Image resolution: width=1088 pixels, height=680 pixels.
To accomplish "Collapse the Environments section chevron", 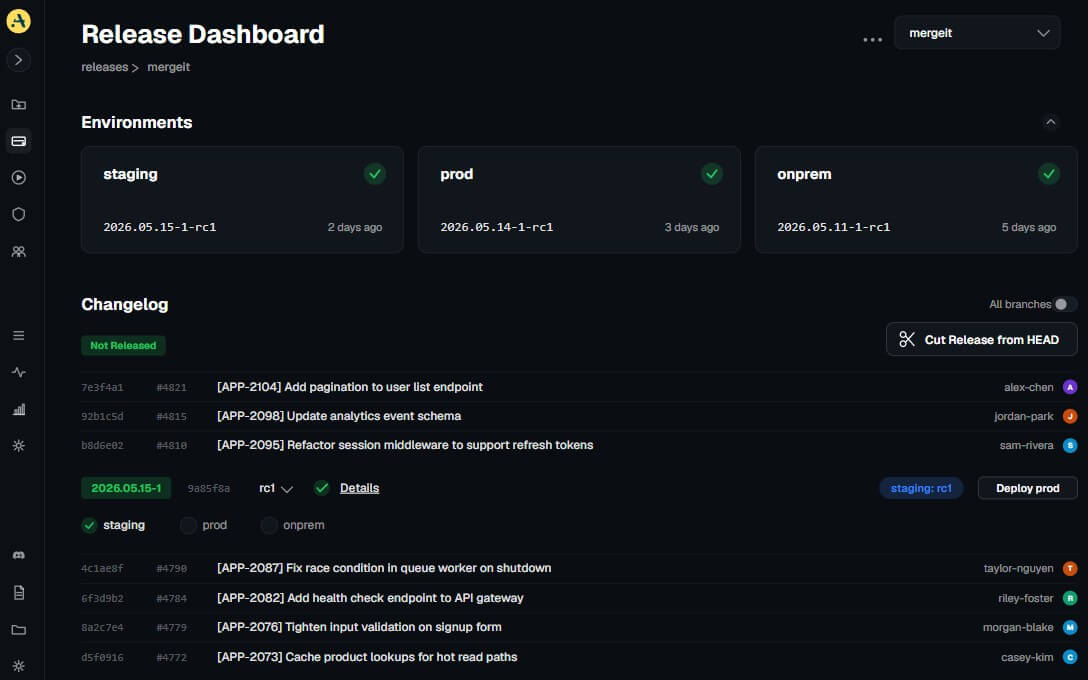I will click(x=1051, y=122).
